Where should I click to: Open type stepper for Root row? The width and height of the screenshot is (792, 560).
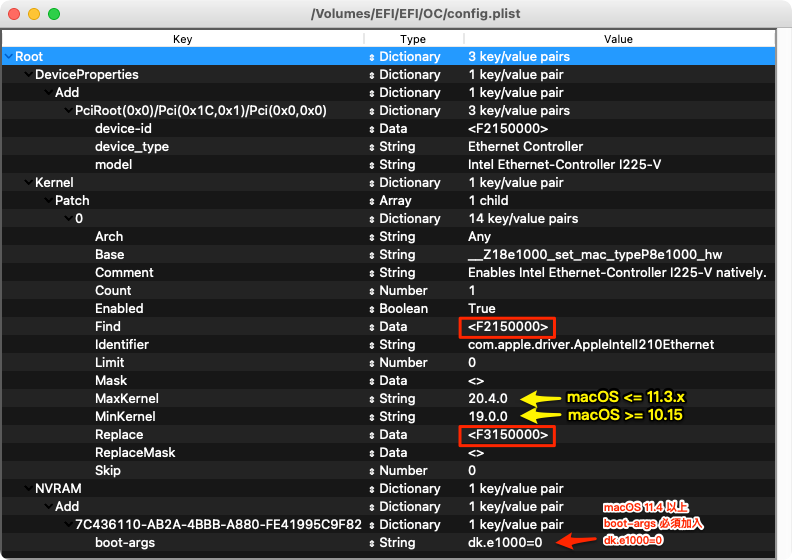372,57
